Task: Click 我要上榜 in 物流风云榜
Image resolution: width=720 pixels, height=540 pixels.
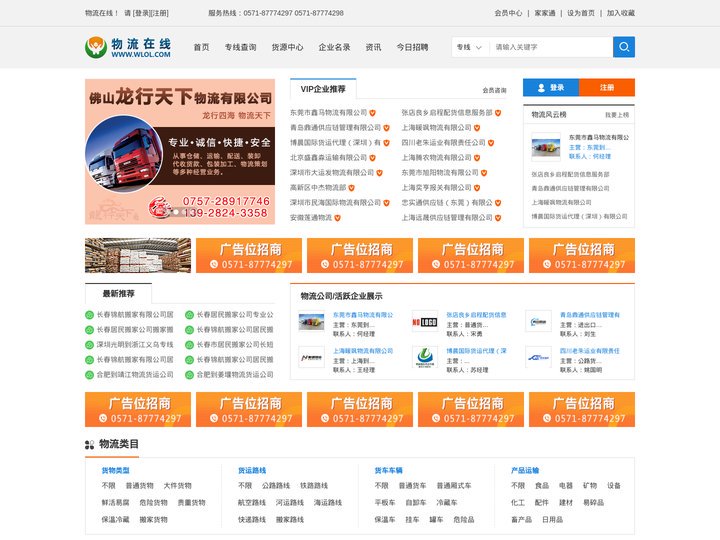Action: tap(617, 115)
